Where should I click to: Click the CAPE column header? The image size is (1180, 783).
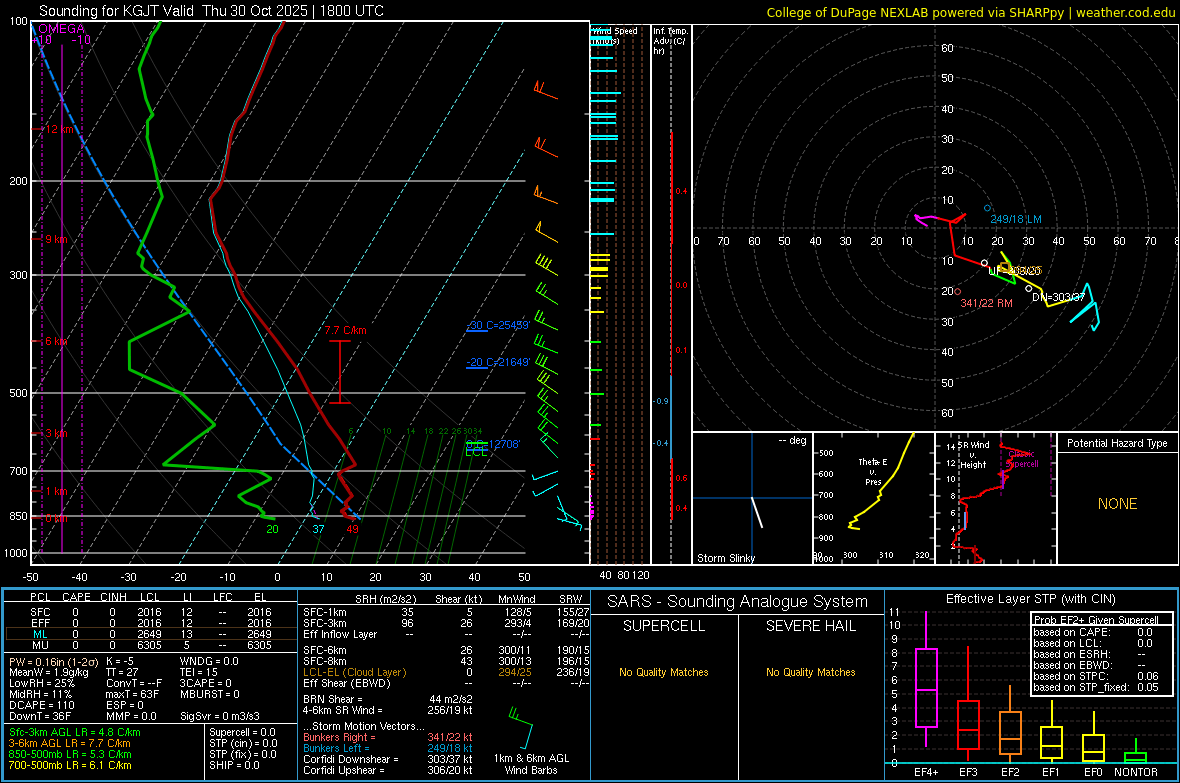[76, 597]
